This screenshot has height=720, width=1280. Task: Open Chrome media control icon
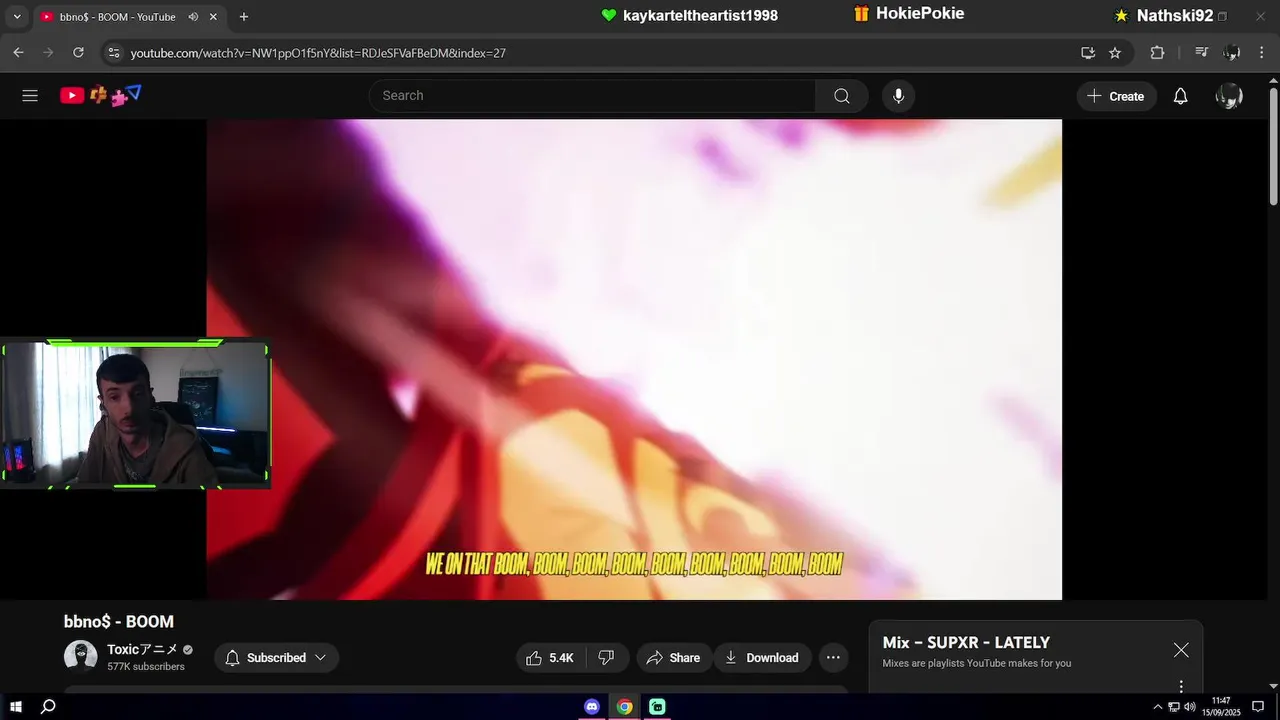(x=1202, y=53)
